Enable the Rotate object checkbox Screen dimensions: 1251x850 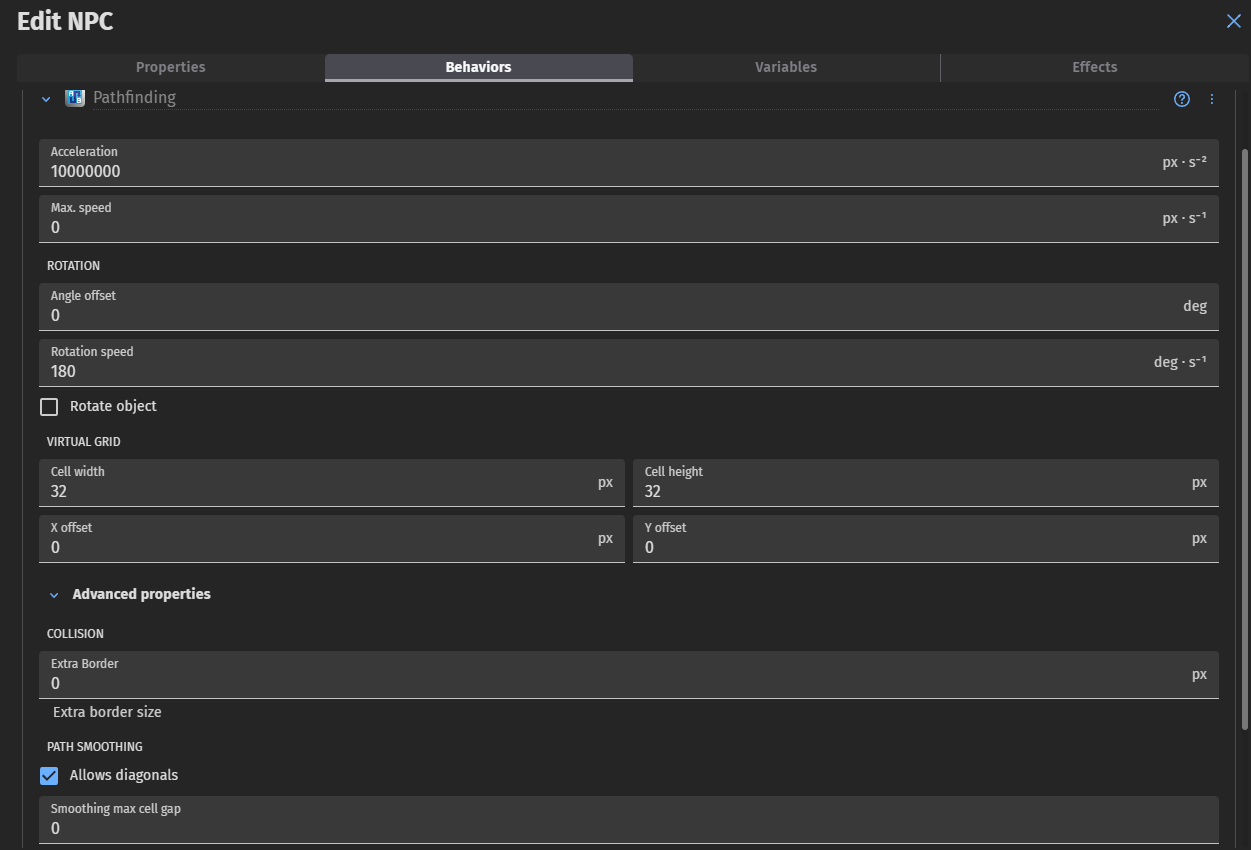49,407
